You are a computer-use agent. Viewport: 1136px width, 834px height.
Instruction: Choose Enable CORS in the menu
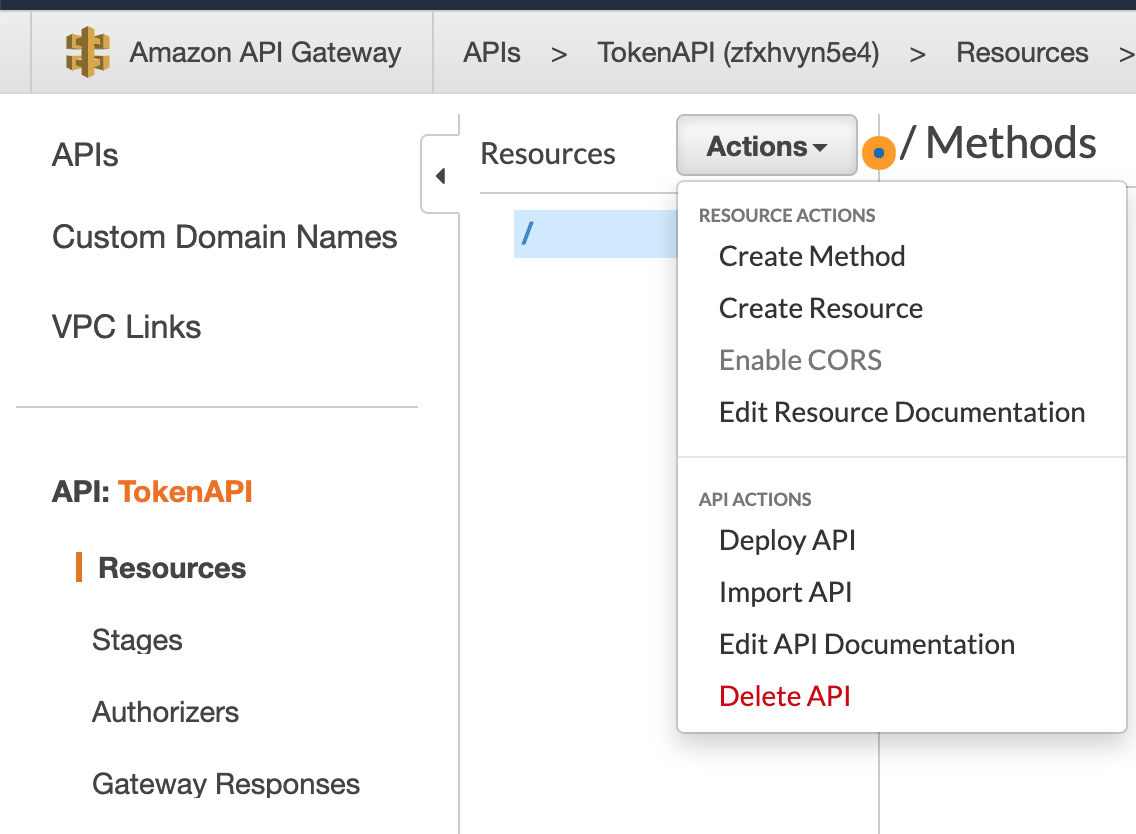click(800, 360)
